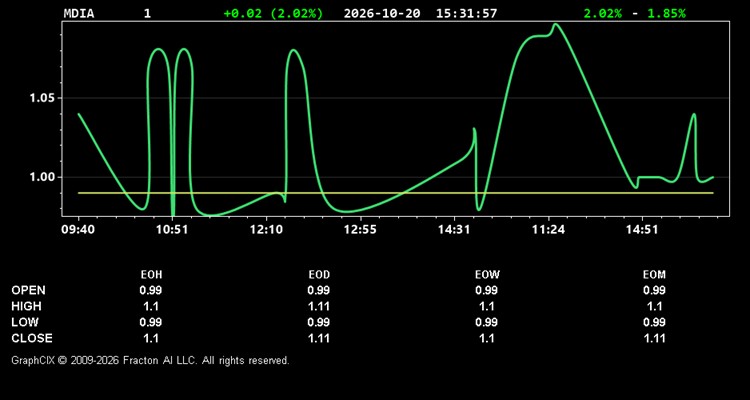750x400 pixels.
Task: Select the OPEN value in EOW column
Action: [487, 290]
